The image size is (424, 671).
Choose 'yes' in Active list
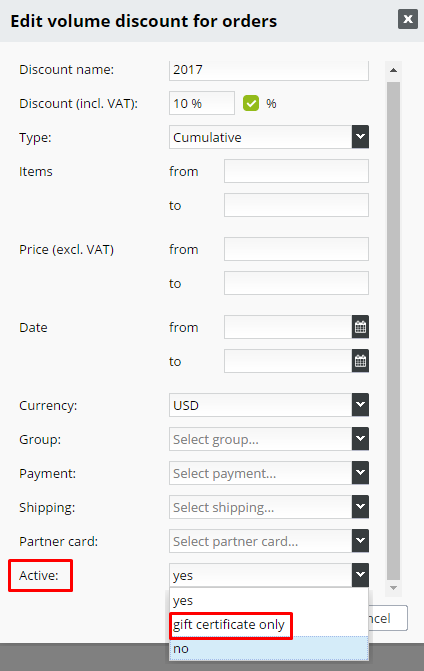click(269, 600)
